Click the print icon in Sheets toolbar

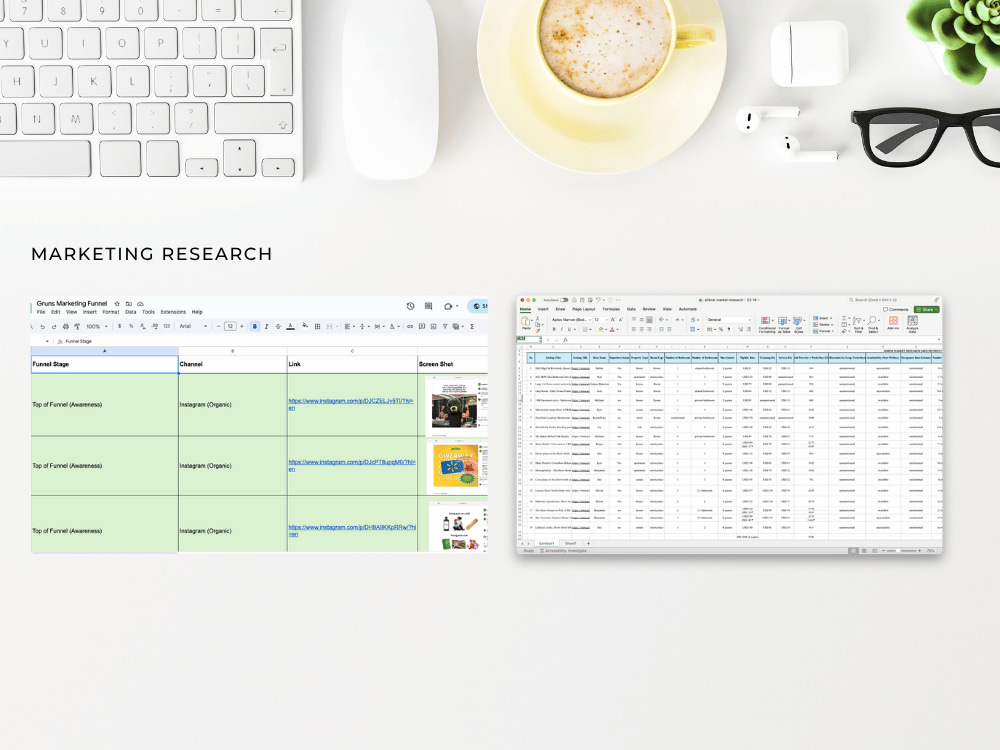click(x=66, y=327)
